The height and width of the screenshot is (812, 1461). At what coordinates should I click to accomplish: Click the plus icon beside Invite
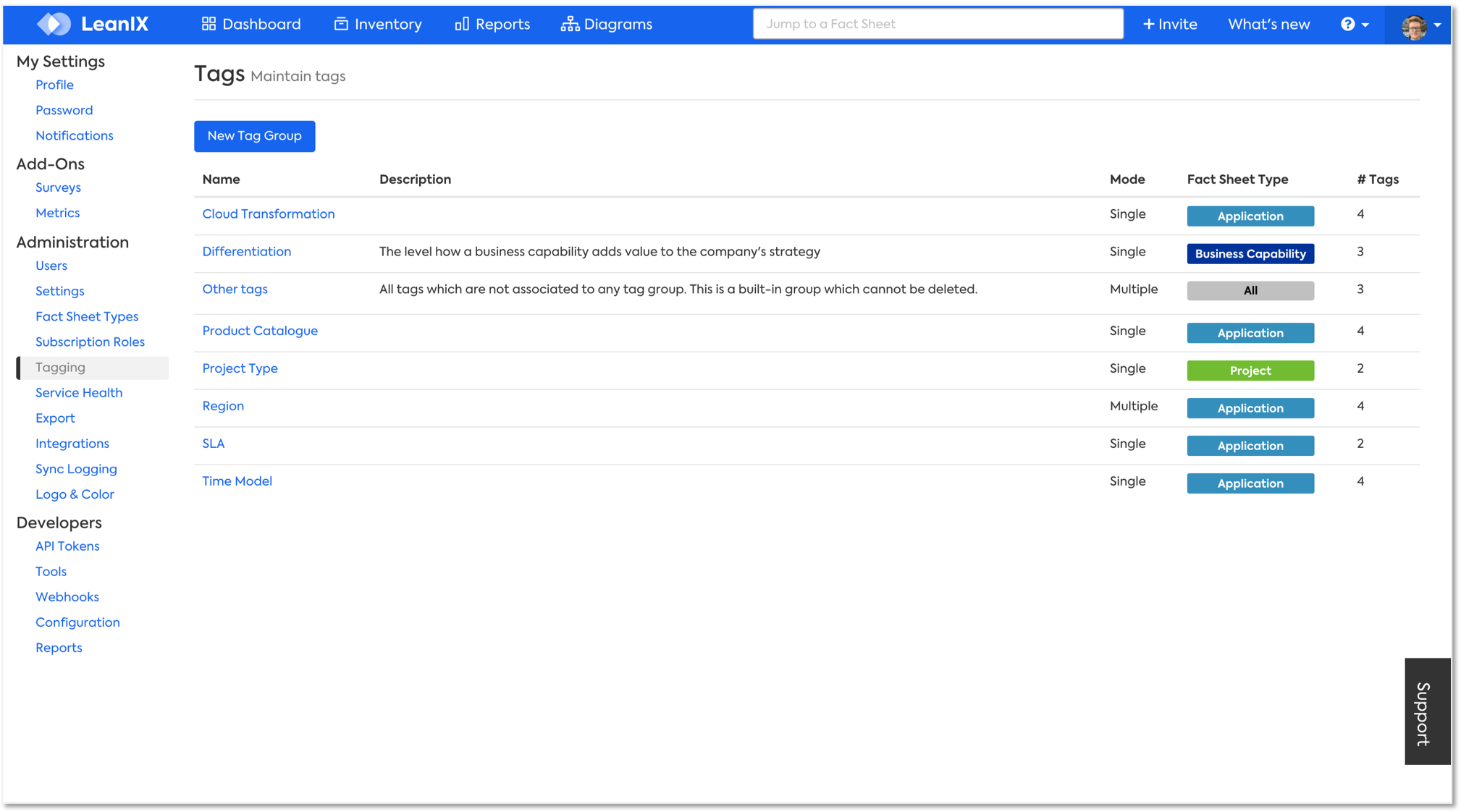click(1148, 24)
